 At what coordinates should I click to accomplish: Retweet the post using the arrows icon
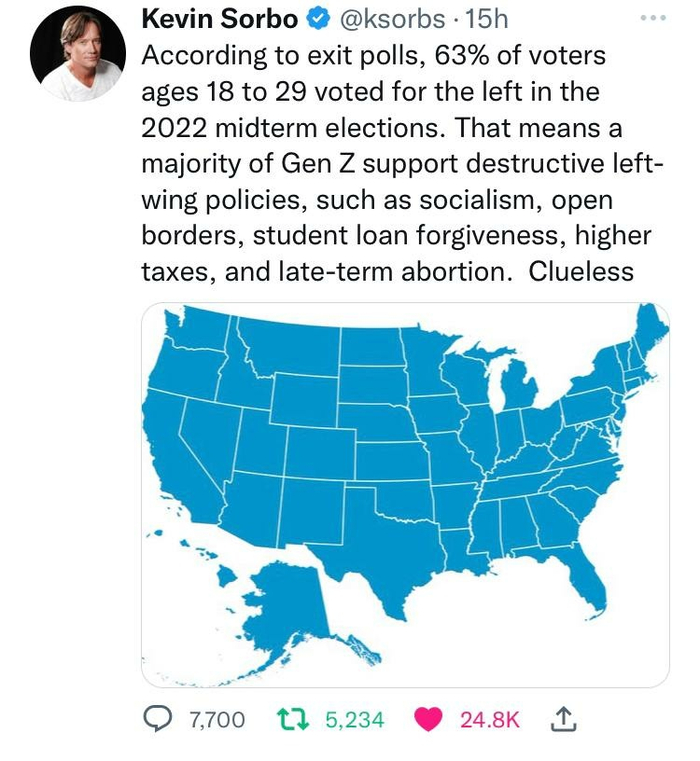pyautogui.click(x=289, y=719)
